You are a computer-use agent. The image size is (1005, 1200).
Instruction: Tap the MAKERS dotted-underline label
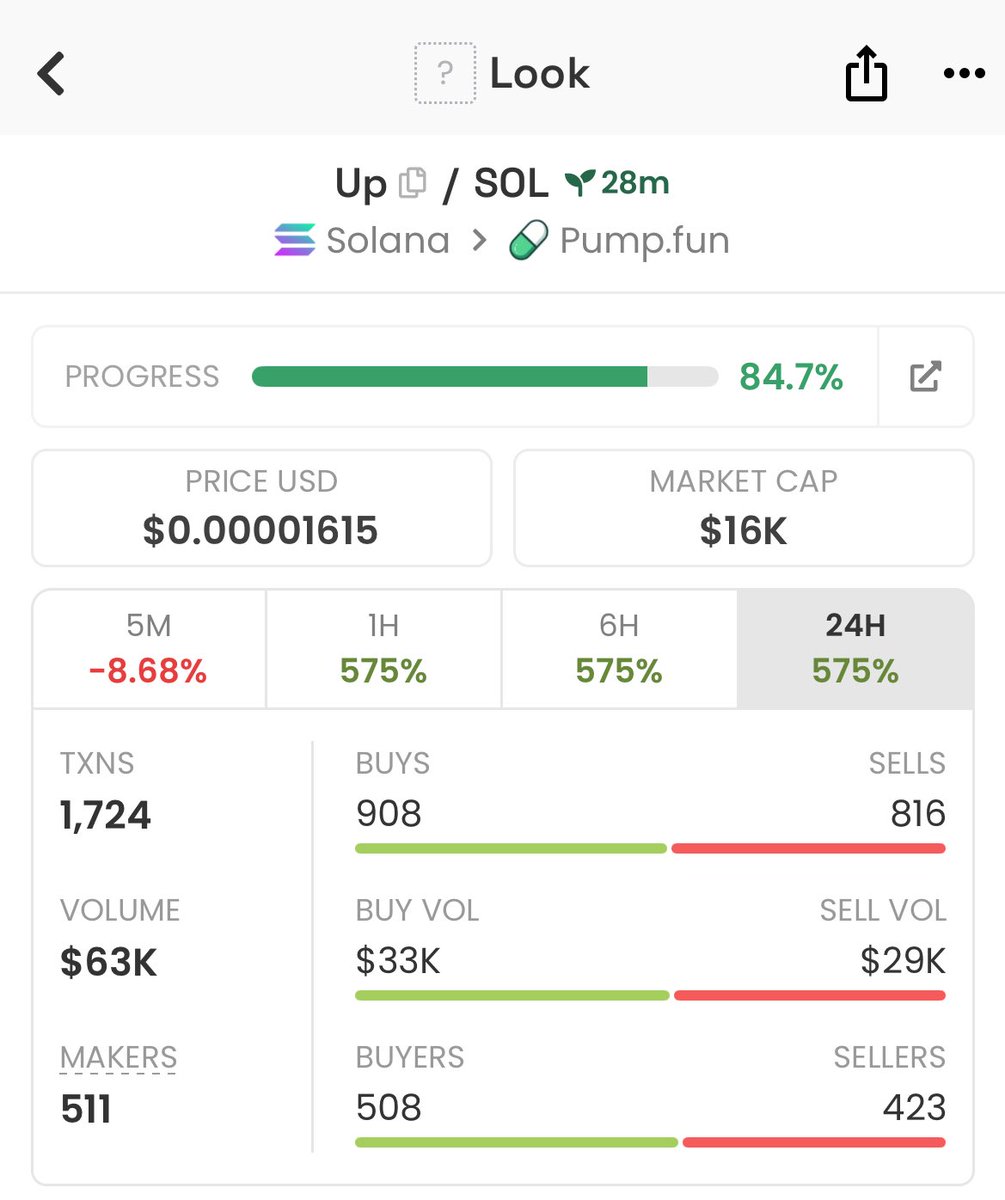118,1057
